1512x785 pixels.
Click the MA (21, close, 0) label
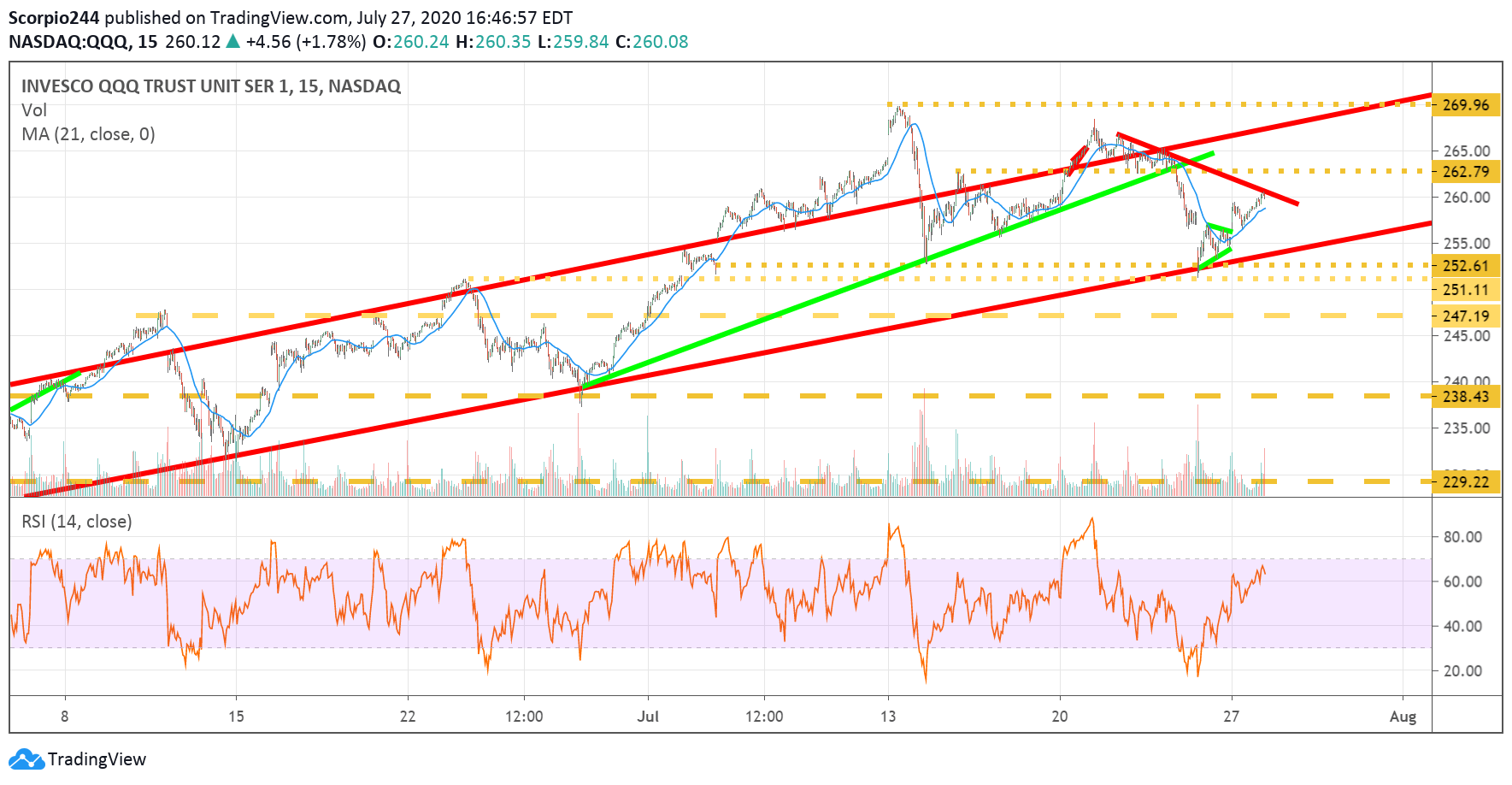click(x=88, y=134)
